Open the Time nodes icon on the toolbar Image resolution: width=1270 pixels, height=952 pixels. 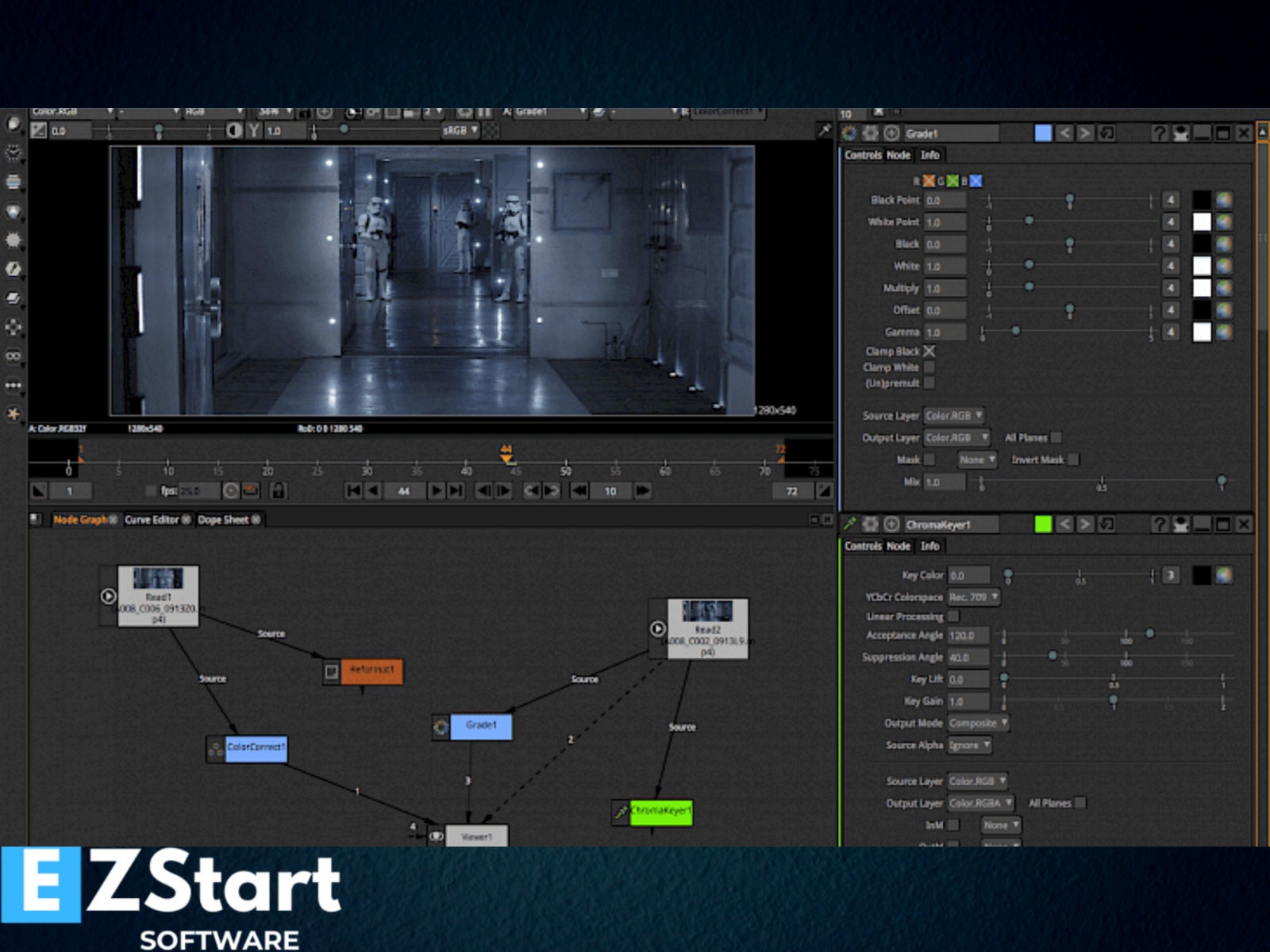click(12, 154)
